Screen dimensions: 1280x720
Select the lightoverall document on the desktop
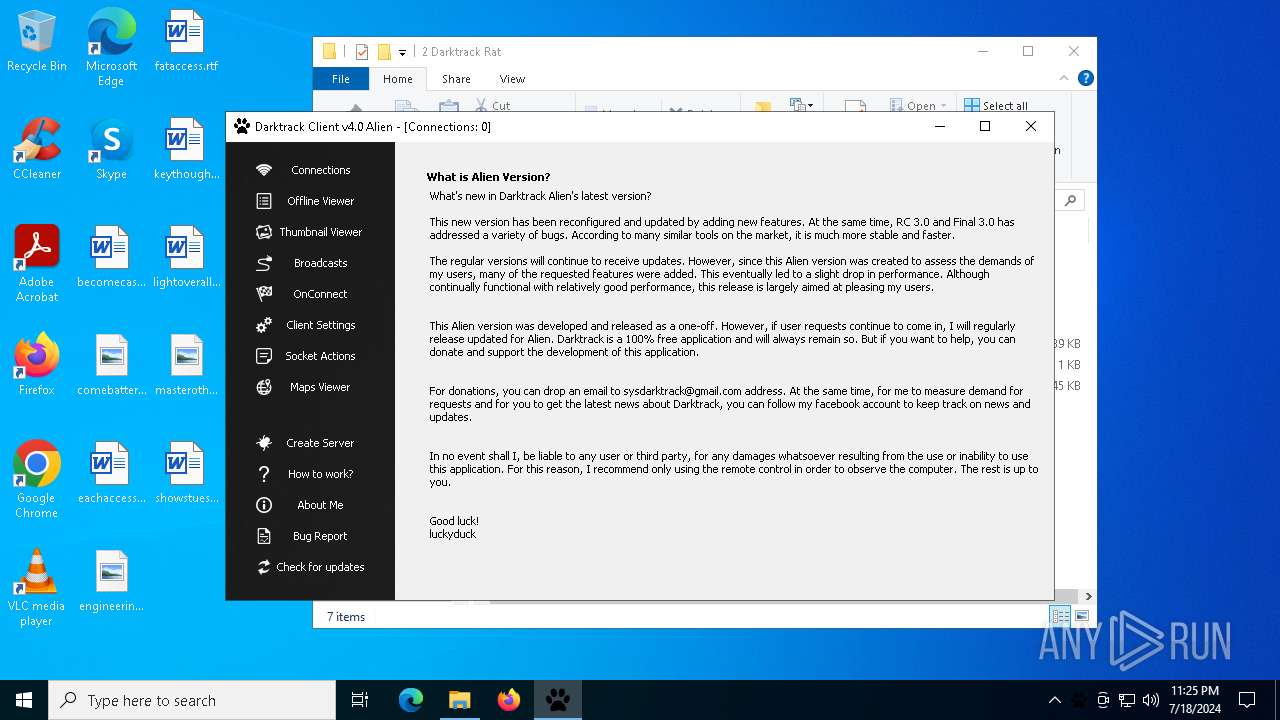point(186,258)
